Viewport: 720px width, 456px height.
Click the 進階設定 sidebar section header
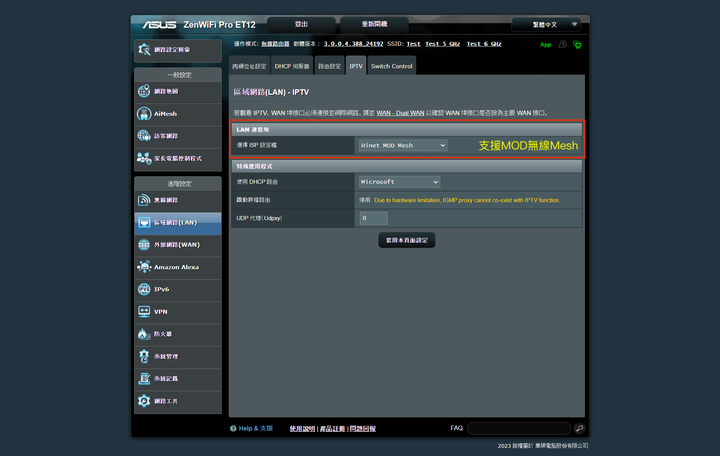pos(178,184)
